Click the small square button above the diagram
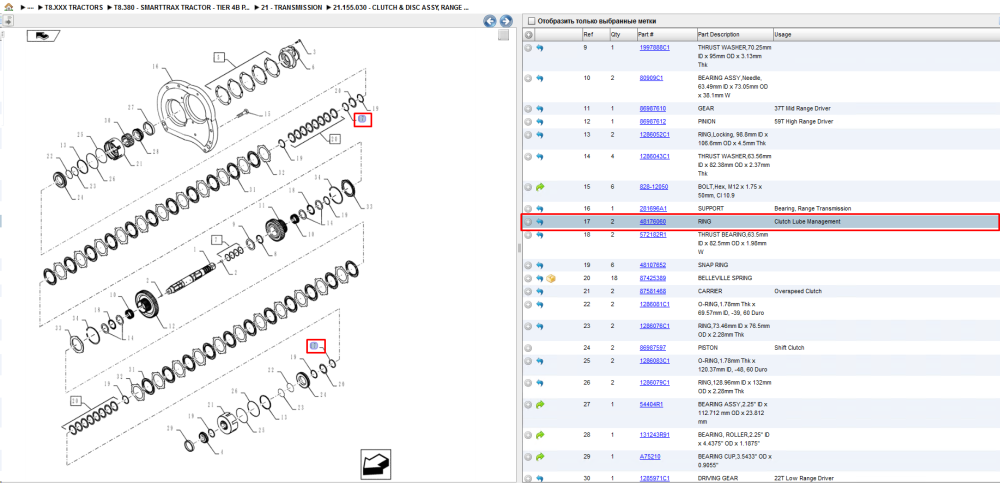The height and width of the screenshot is (483, 1000). pyautogui.click(x=503, y=35)
